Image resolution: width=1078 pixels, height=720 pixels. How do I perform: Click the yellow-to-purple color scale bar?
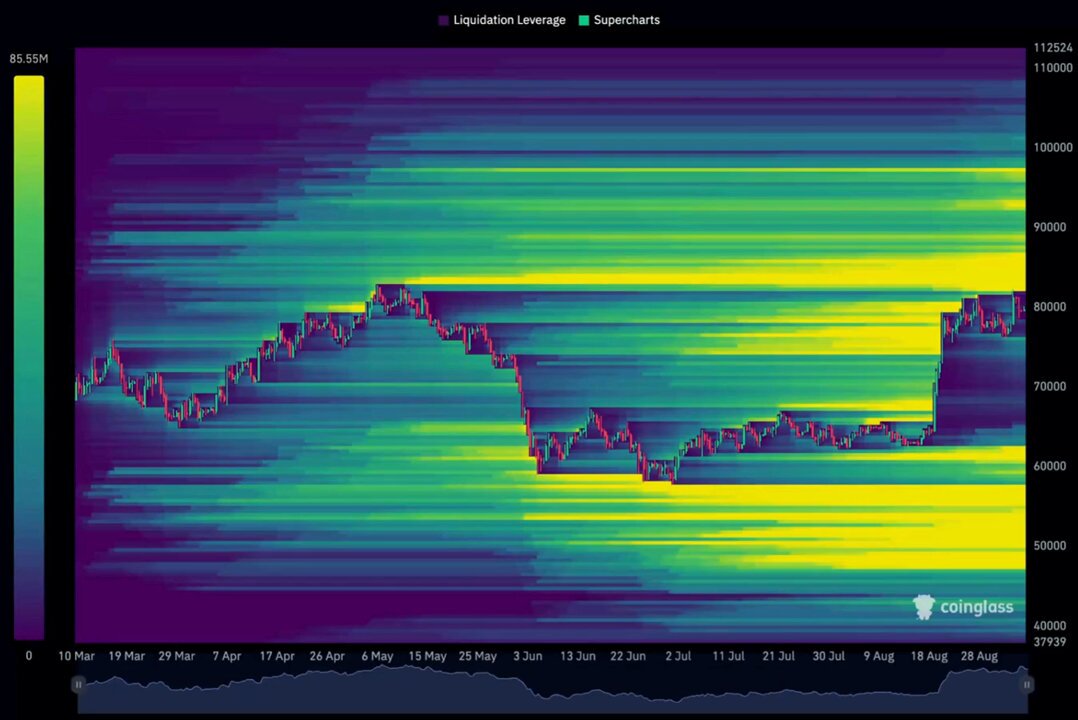(29, 358)
